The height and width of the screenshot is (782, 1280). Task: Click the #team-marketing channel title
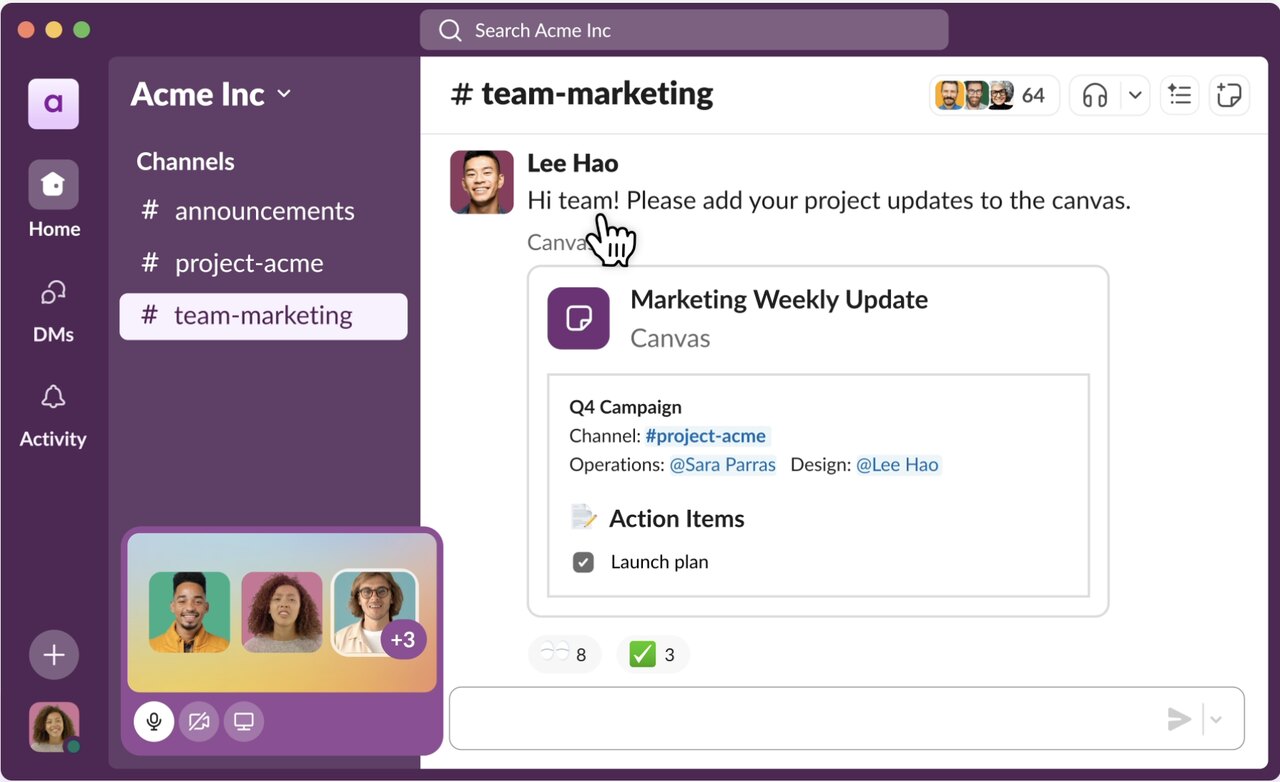pos(582,94)
